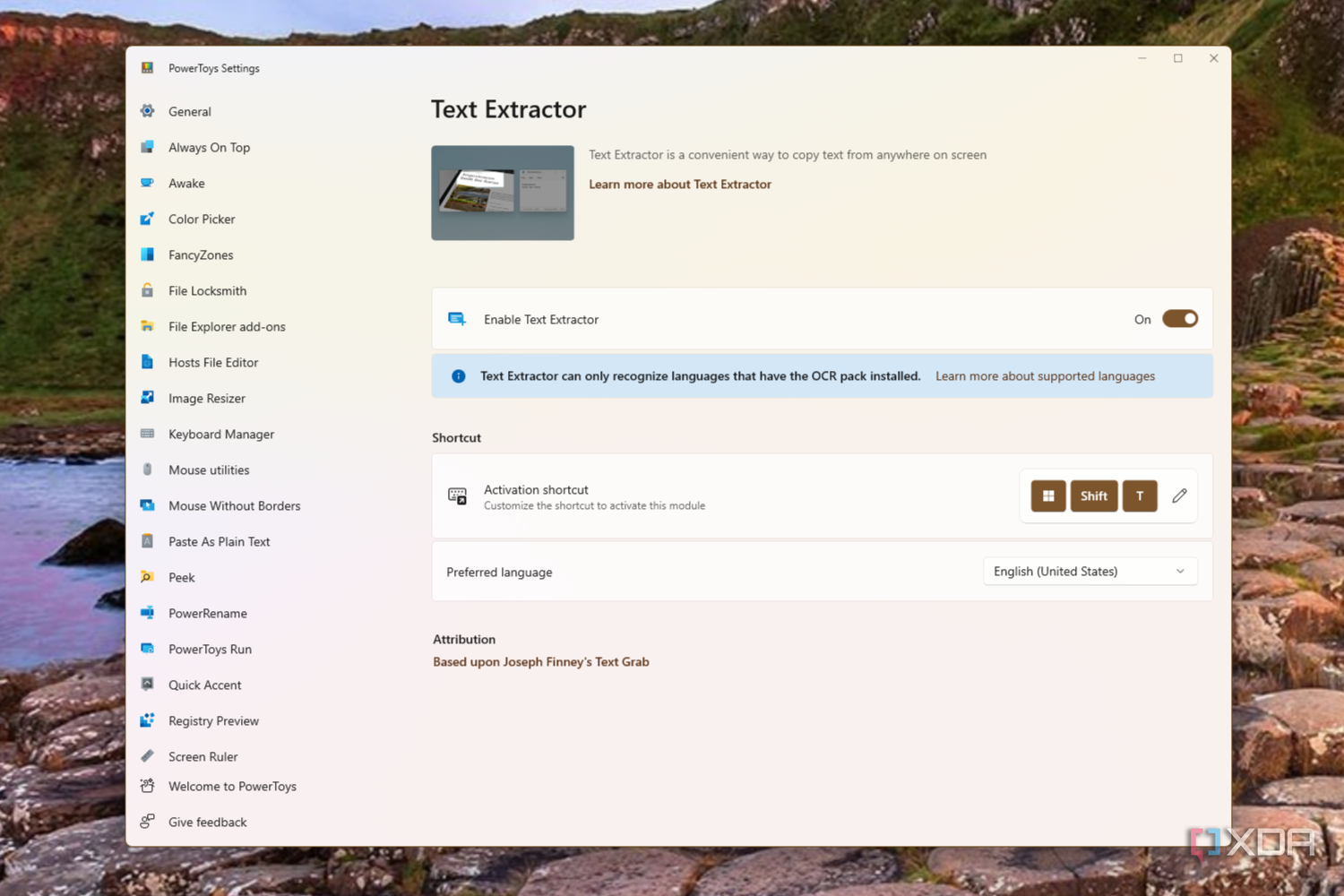Expand language list using chevron arrow
1344x896 pixels.
(1180, 572)
